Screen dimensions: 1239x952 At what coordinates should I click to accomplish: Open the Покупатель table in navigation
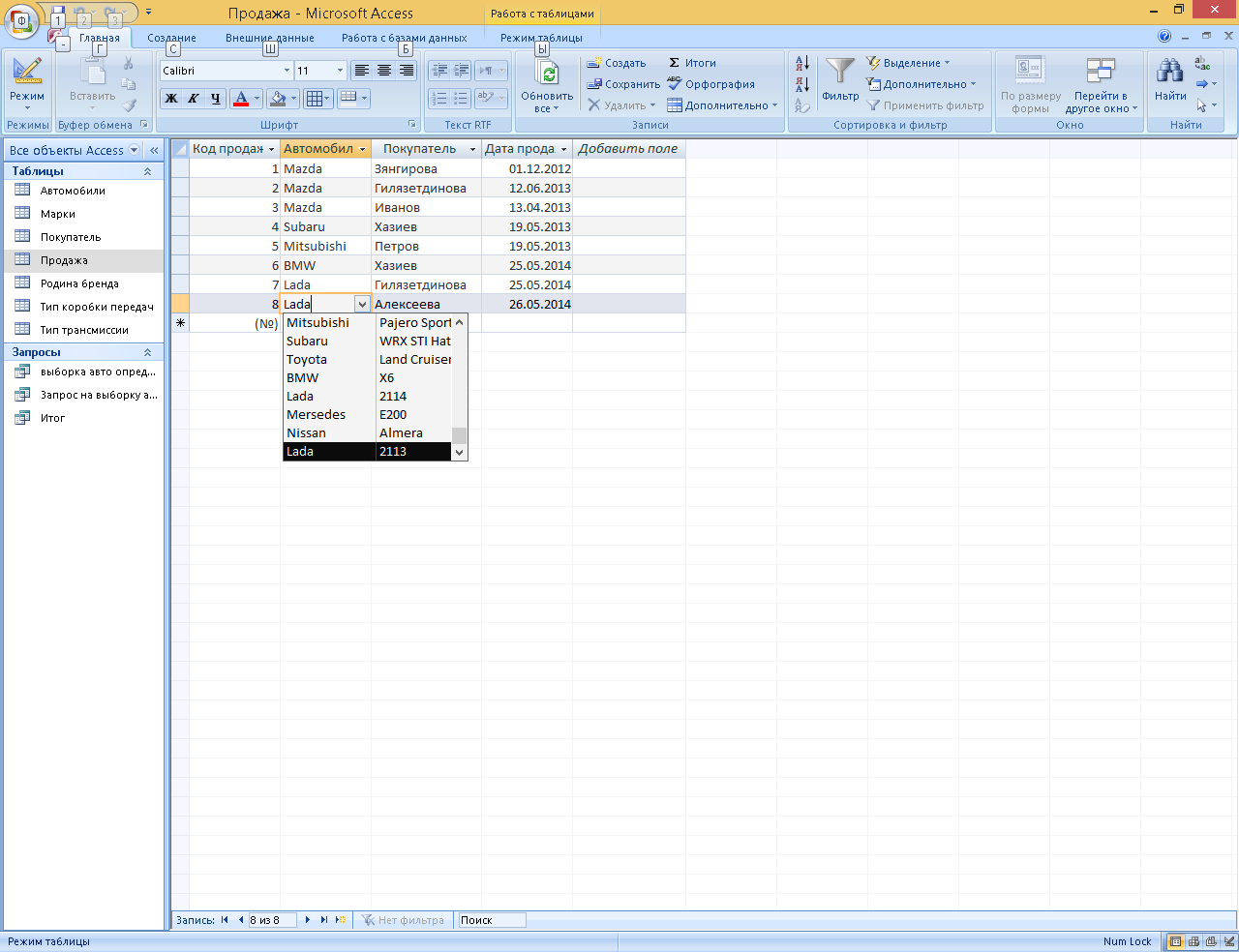[70, 237]
